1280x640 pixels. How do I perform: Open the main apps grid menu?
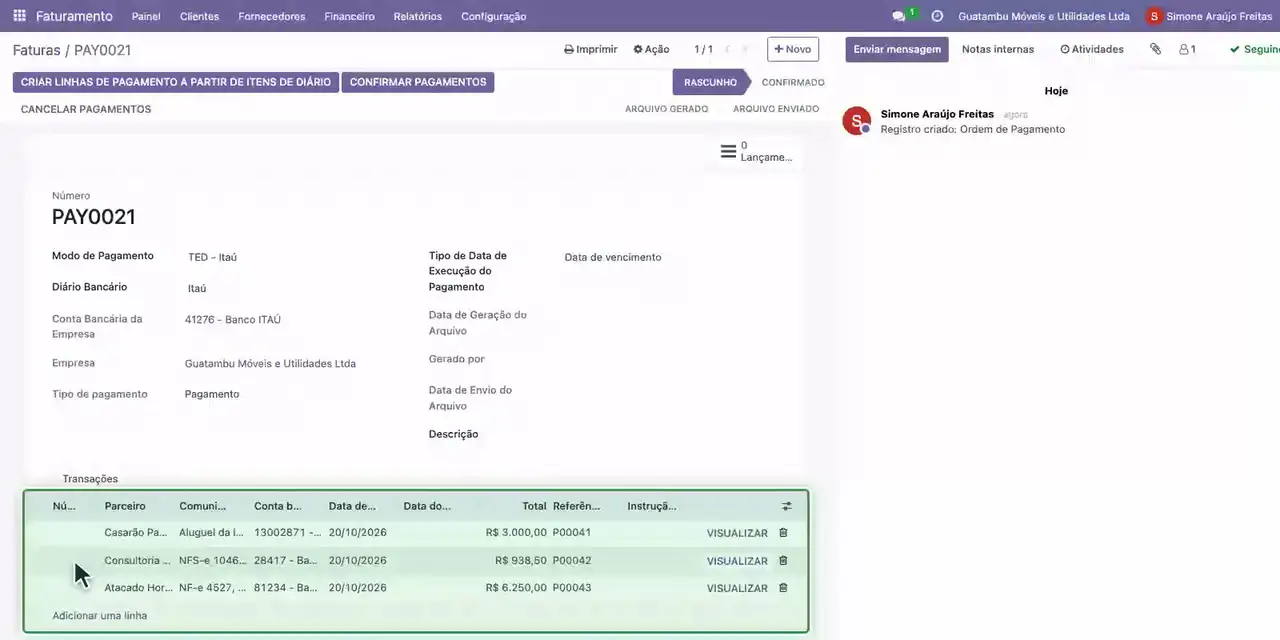coord(19,16)
